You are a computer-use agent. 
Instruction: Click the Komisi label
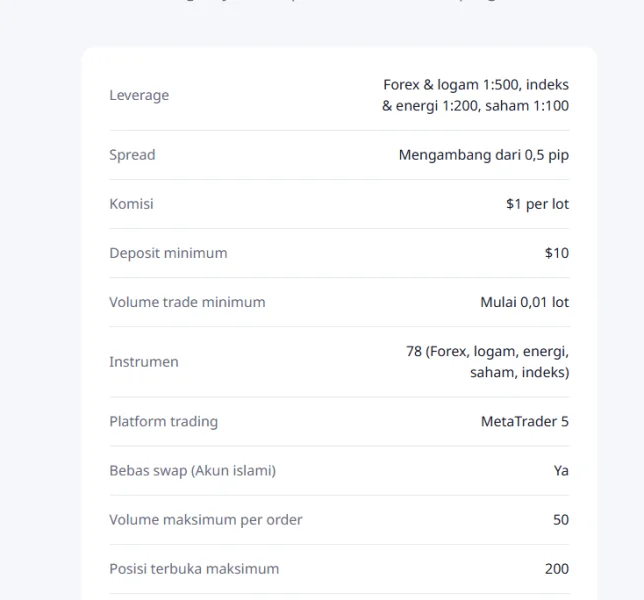tap(131, 204)
